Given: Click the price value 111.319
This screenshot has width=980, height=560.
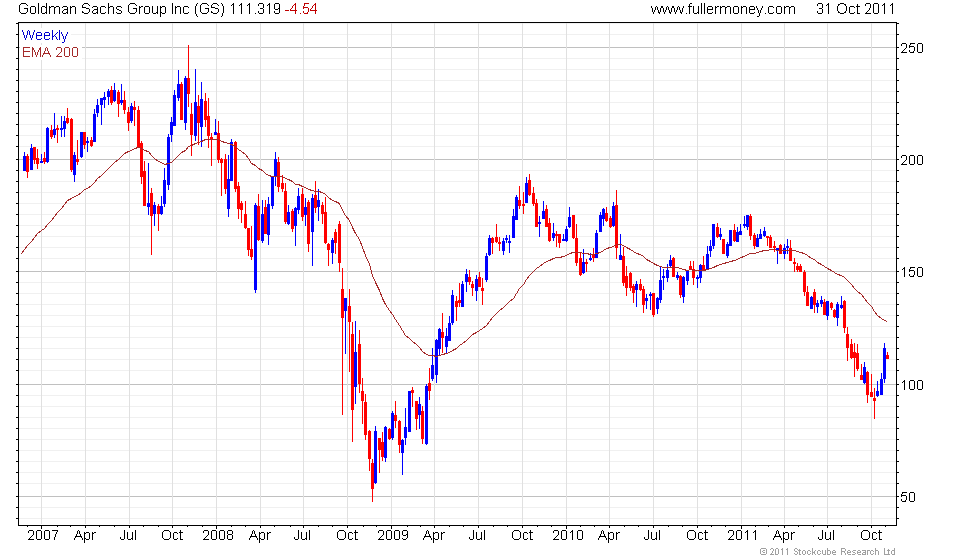Looking at the screenshot, I should coord(255,9).
